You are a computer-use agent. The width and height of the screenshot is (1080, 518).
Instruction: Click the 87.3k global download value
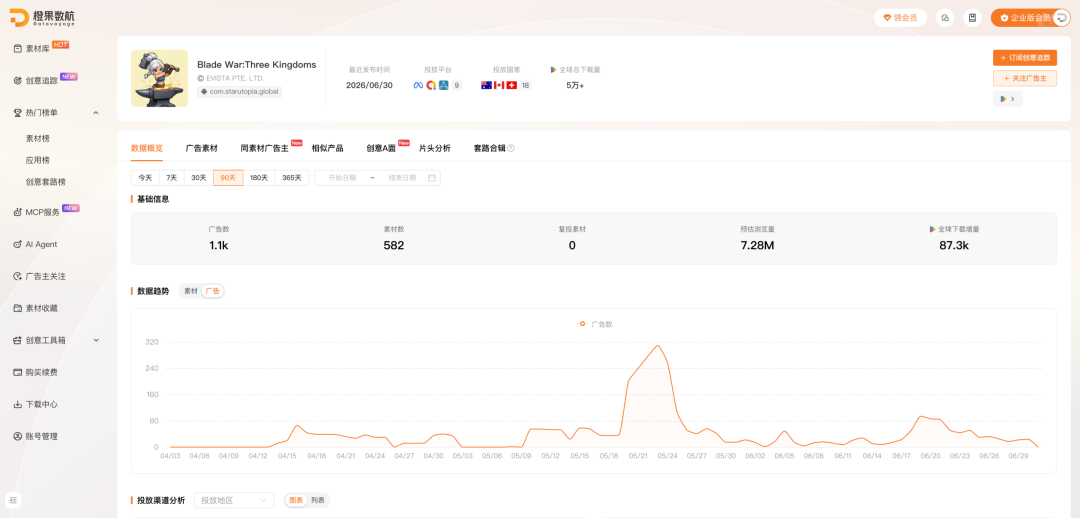pos(954,245)
